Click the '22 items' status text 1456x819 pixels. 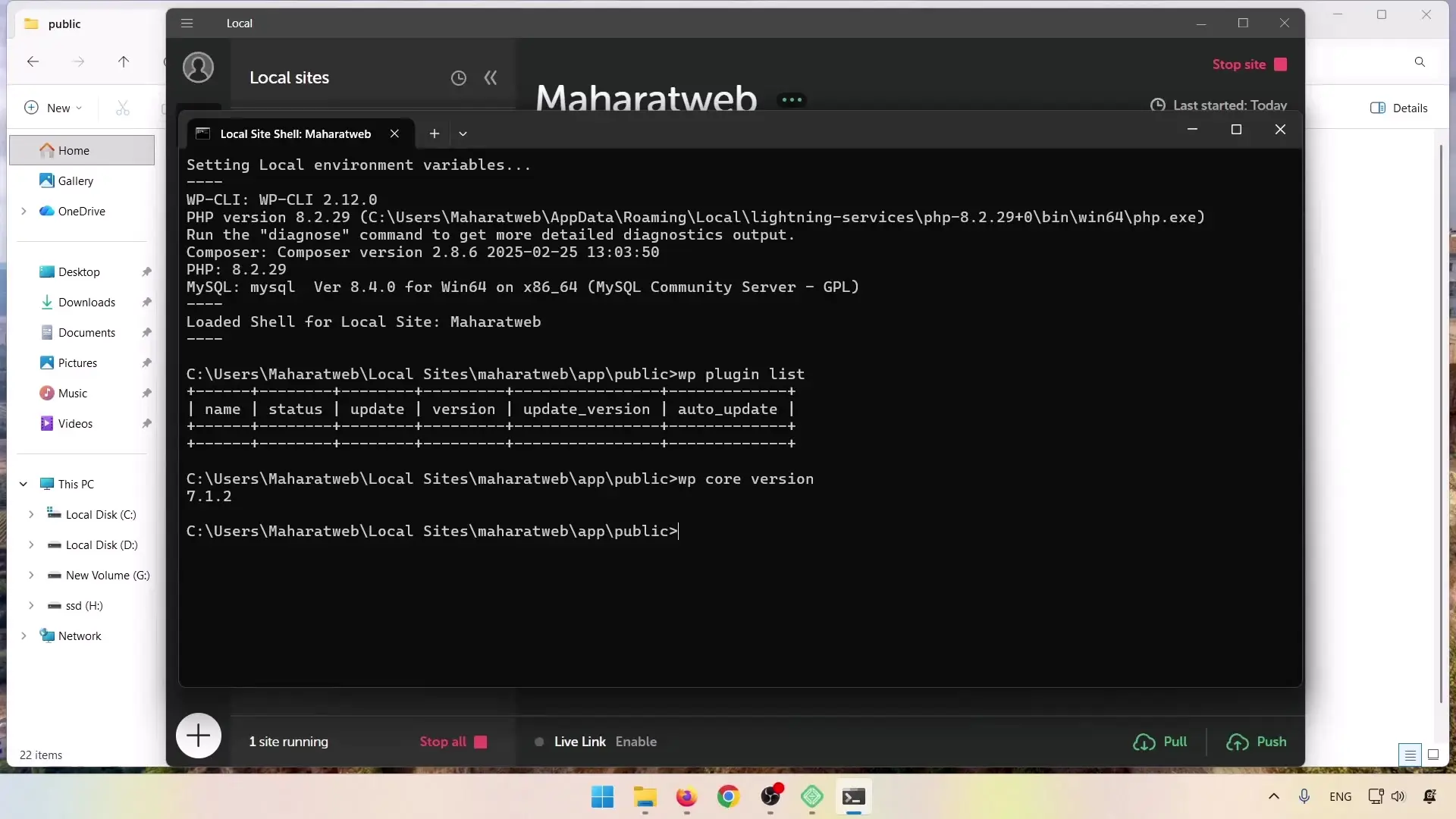click(x=41, y=755)
